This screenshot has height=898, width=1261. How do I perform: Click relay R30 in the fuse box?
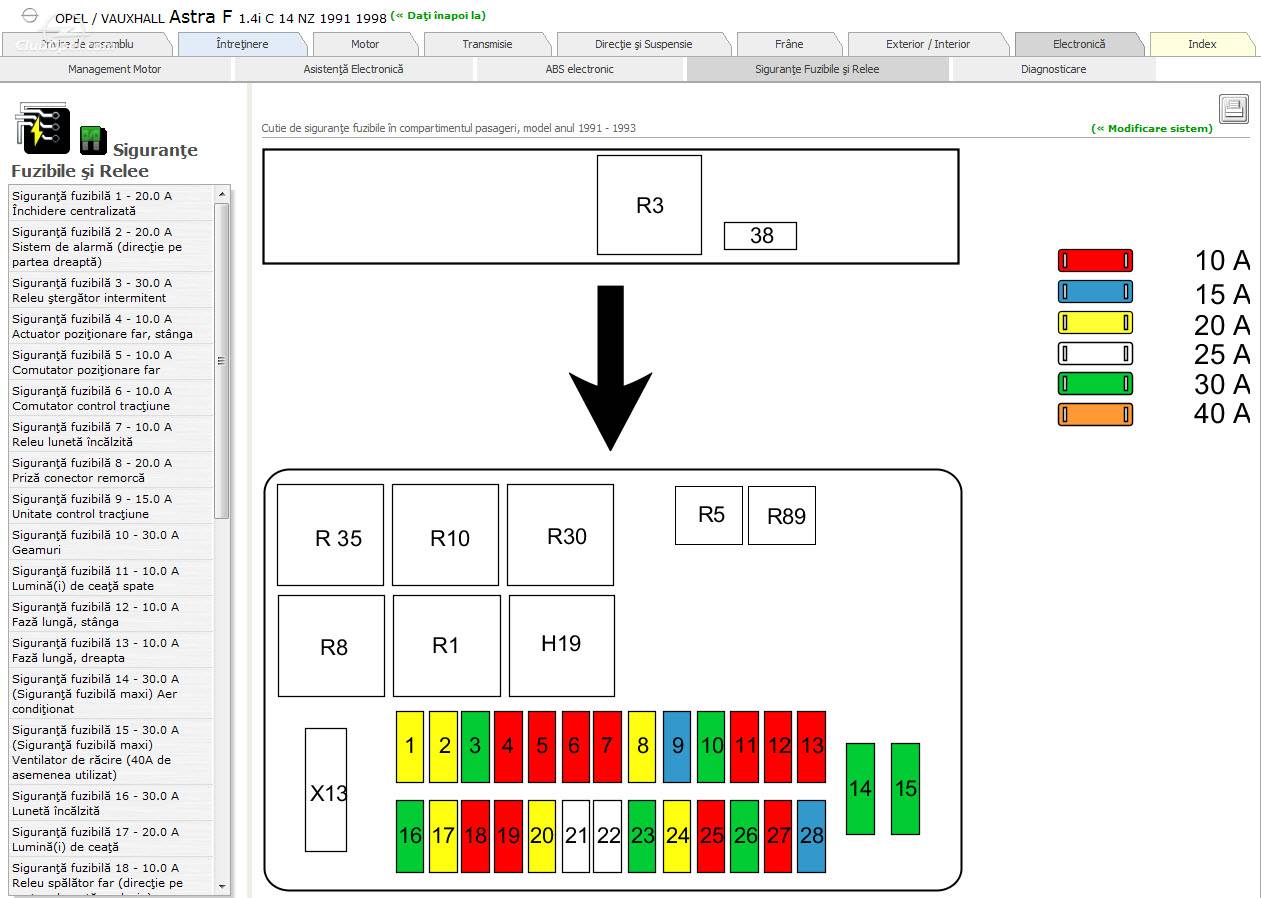pyautogui.click(x=560, y=535)
